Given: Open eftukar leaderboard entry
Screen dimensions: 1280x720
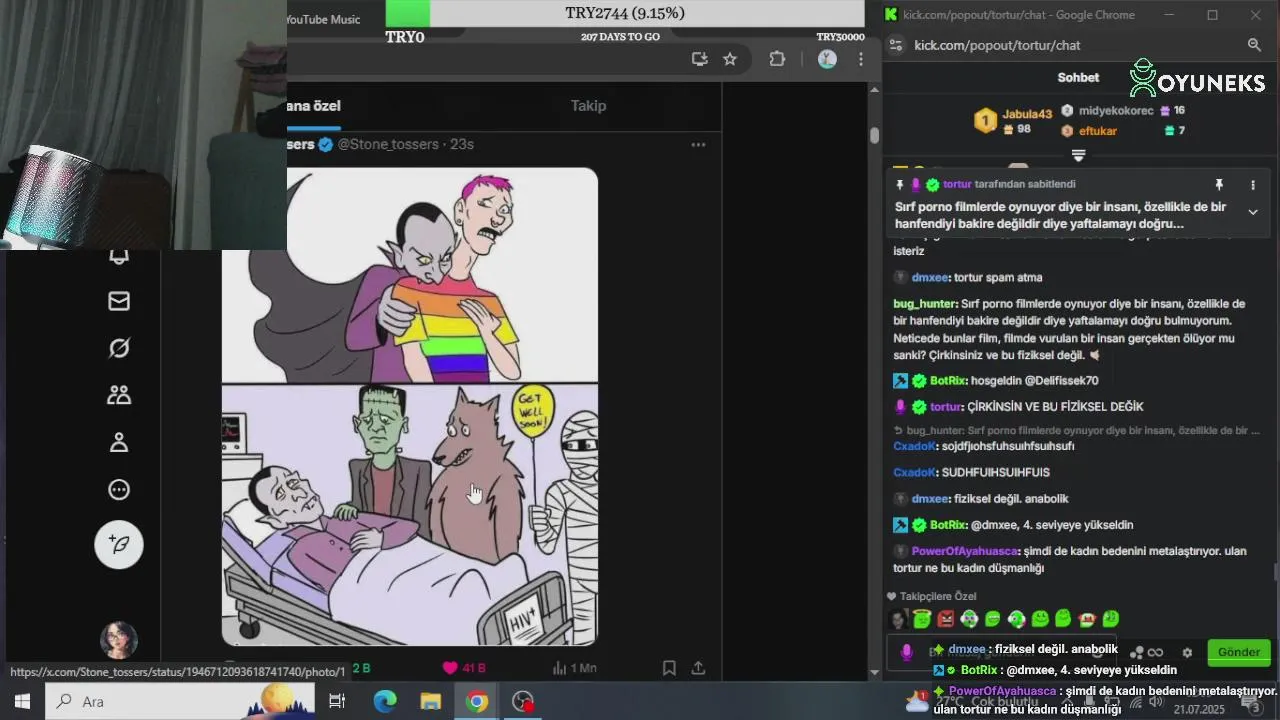Looking at the screenshot, I should point(1123,131).
